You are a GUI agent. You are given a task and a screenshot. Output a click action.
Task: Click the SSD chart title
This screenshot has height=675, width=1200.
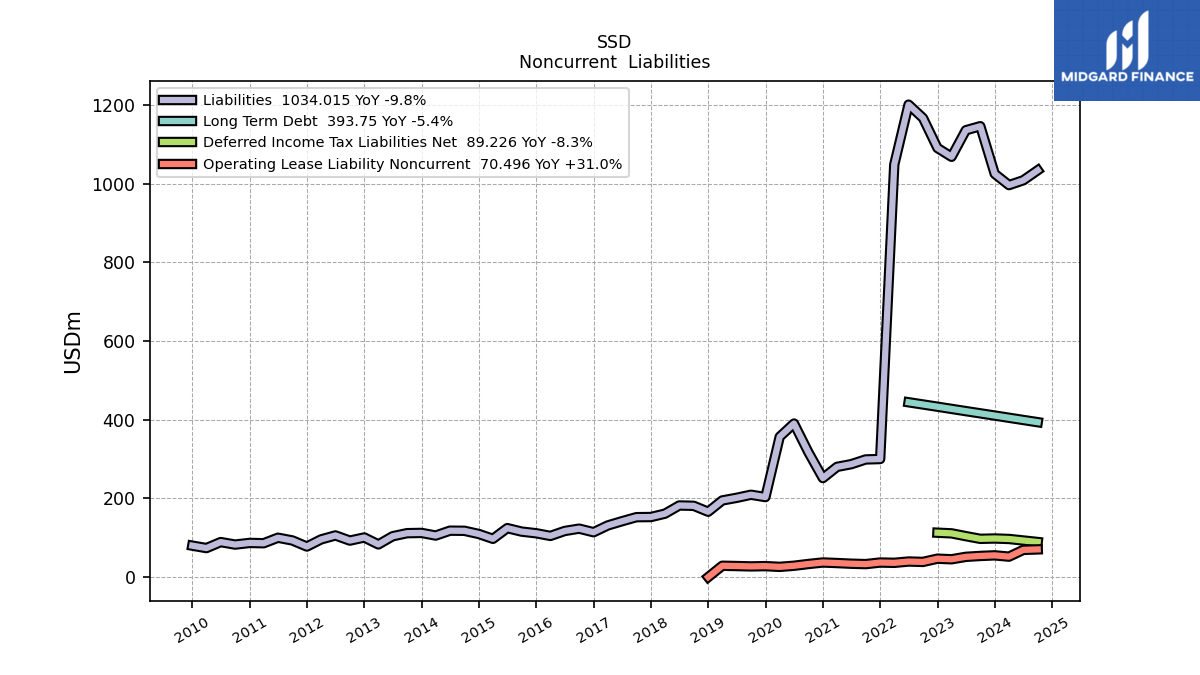coord(614,42)
